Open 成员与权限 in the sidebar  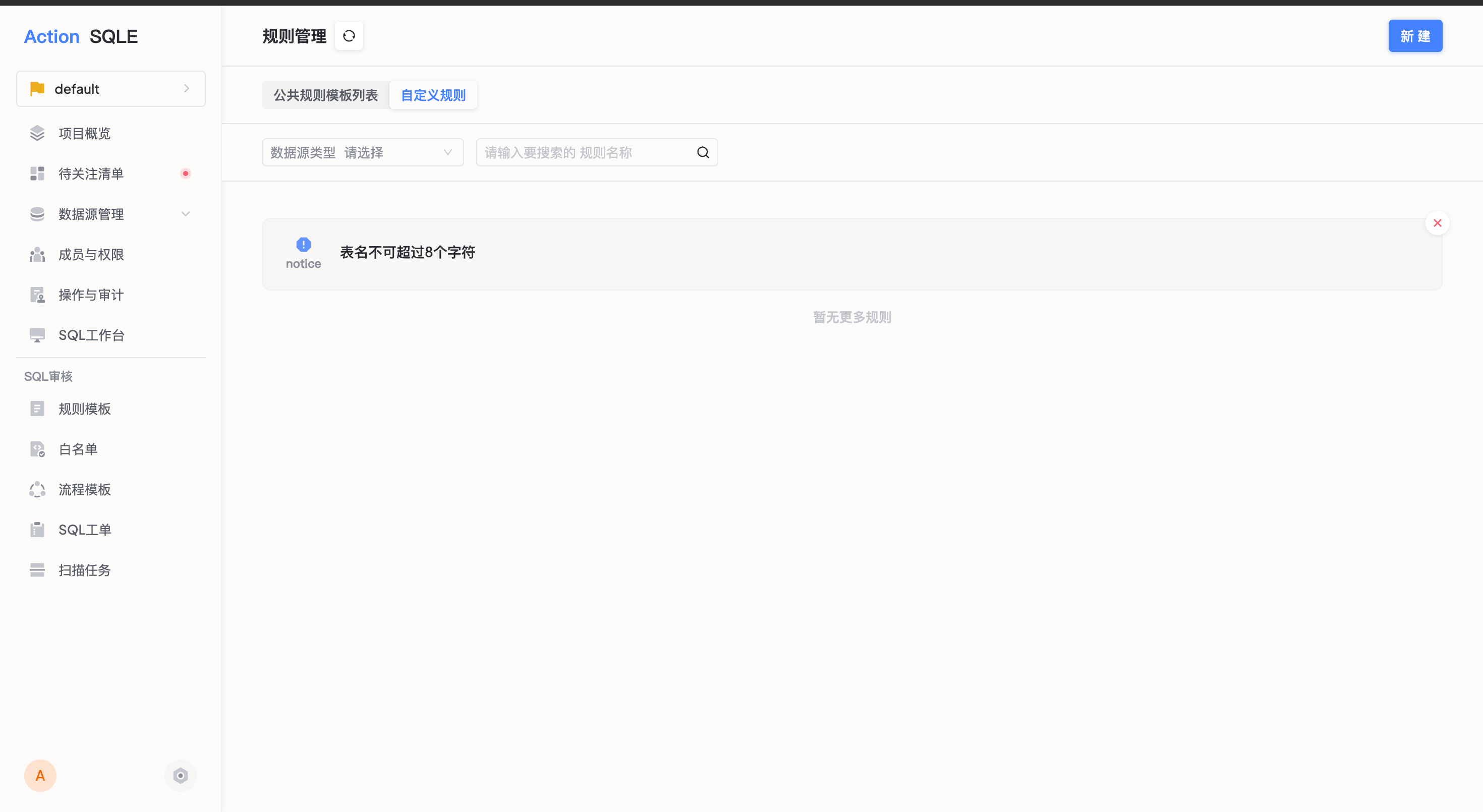pos(111,254)
